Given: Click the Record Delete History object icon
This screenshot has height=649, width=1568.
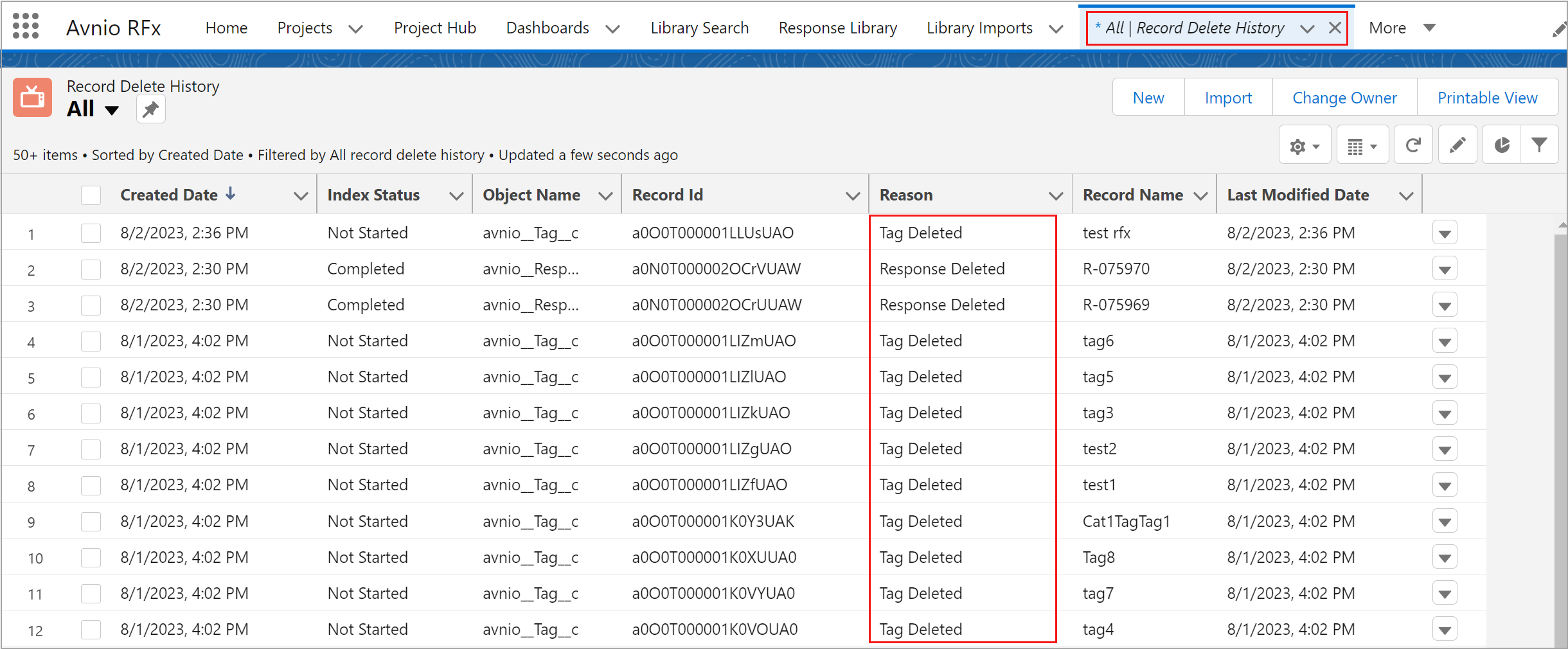Looking at the screenshot, I should (x=32, y=98).
